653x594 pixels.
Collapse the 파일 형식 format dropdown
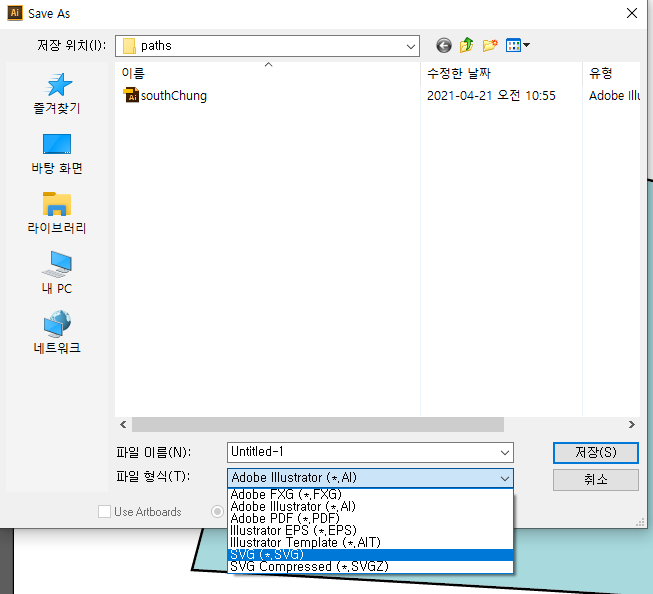click(x=505, y=479)
